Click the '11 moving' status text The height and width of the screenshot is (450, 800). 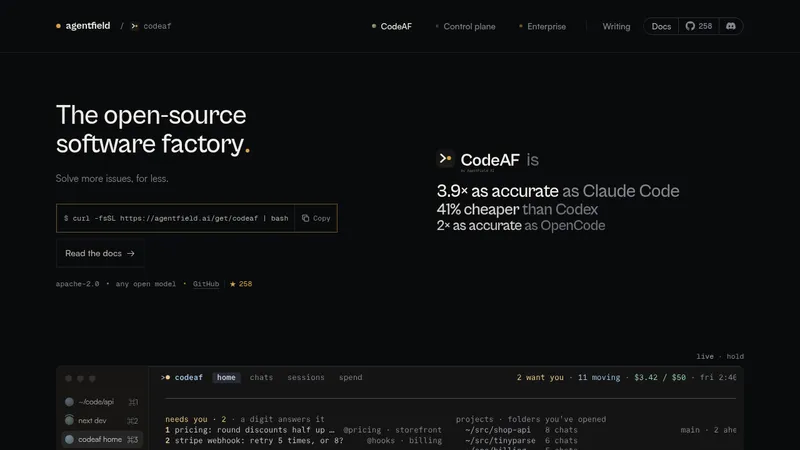599,378
